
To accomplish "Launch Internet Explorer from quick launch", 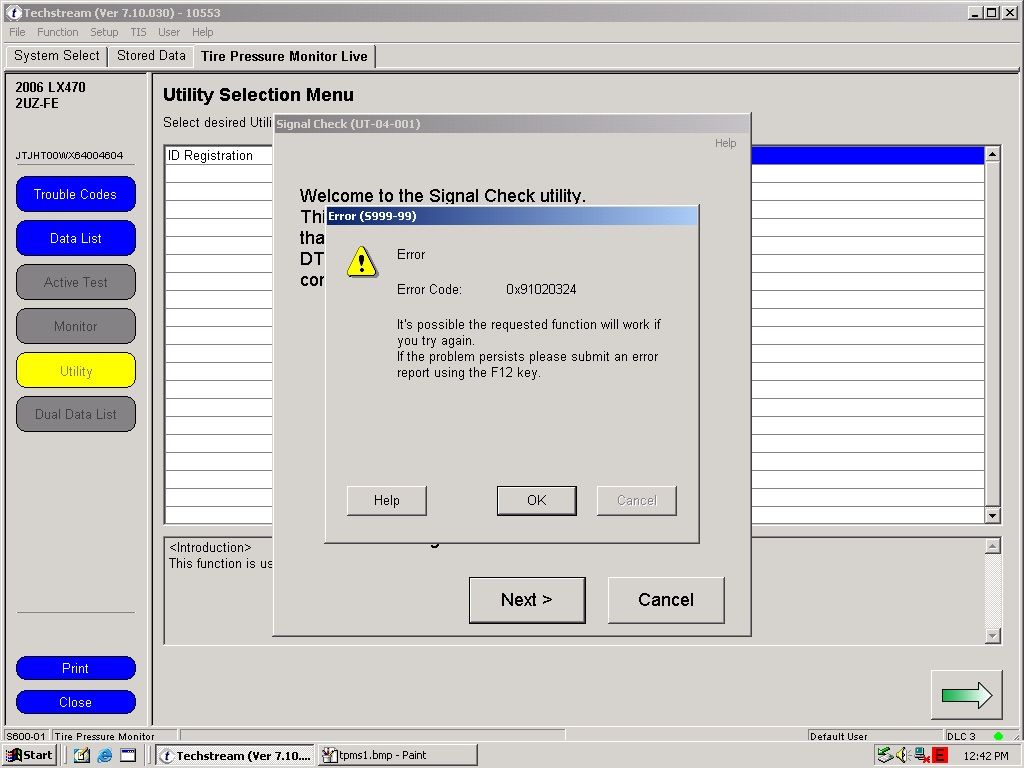I will coord(104,756).
